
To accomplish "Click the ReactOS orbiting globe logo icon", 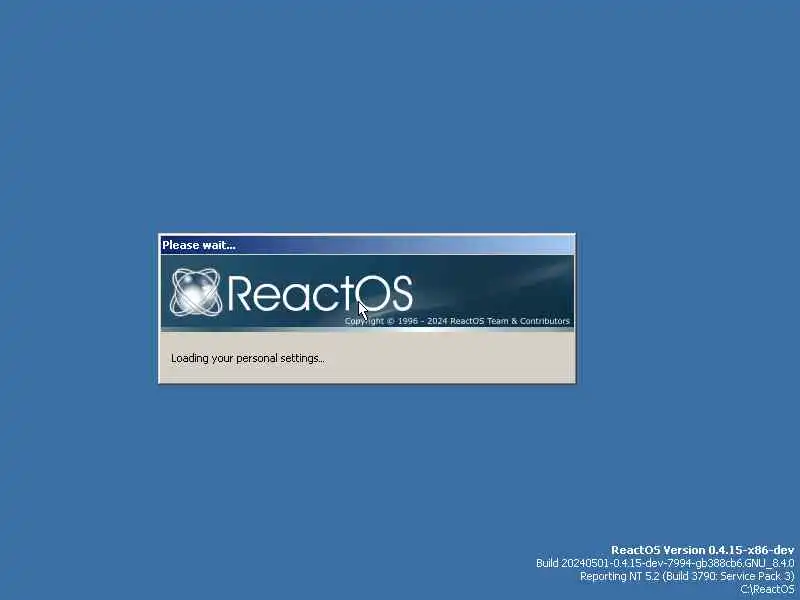I will [x=196, y=292].
